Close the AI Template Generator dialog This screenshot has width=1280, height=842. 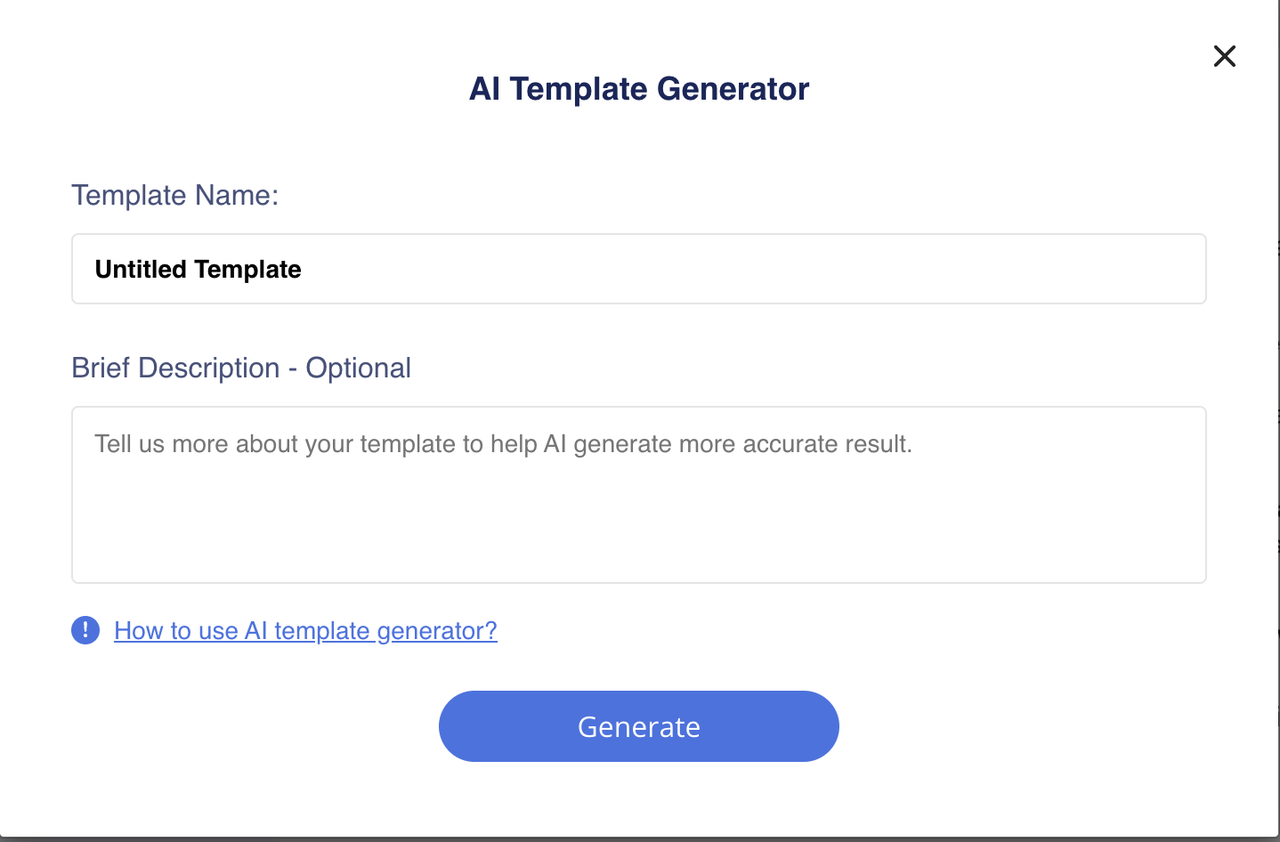coord(1224,56)
